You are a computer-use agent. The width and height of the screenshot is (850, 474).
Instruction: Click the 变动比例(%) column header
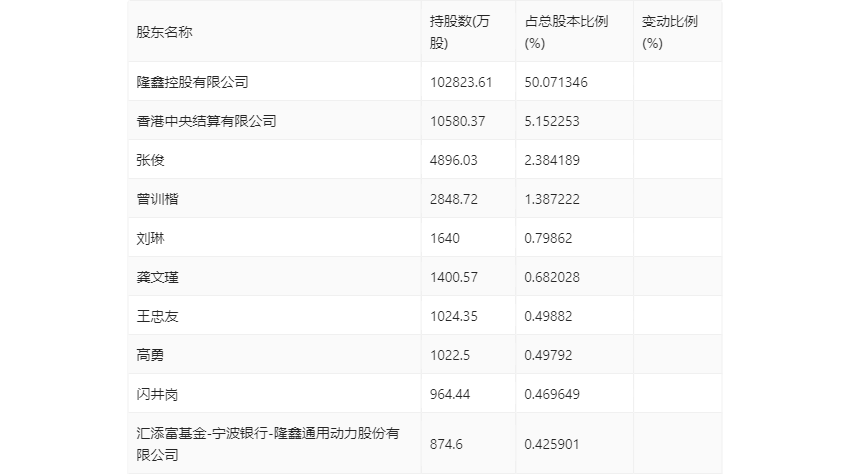click(670, 32)
